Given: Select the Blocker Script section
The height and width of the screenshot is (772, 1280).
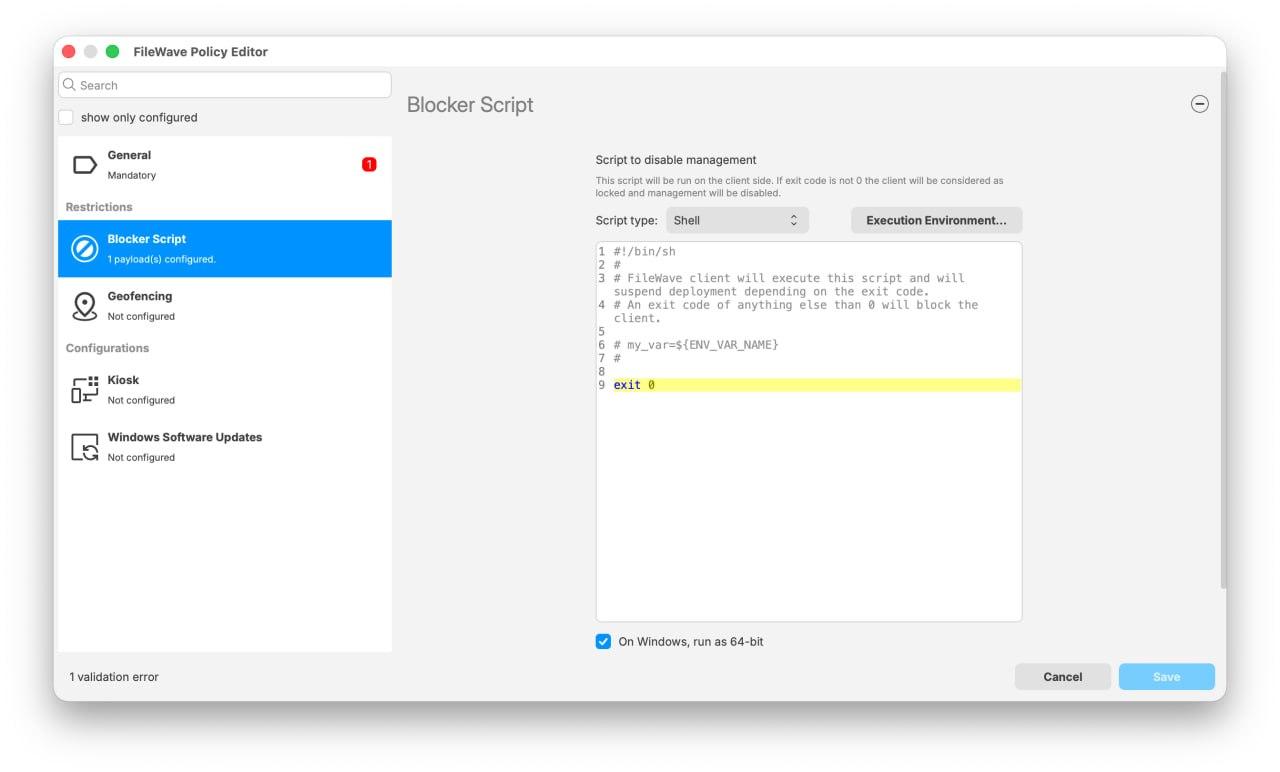Looking at the screenshot, I should coord(225,248).
